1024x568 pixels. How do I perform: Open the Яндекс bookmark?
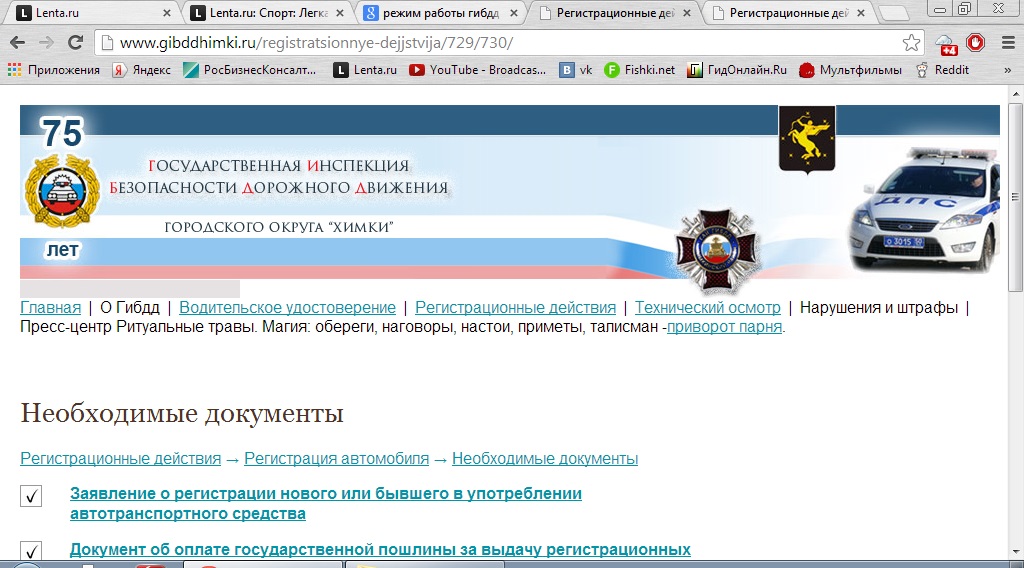click(x=141, y=70)
